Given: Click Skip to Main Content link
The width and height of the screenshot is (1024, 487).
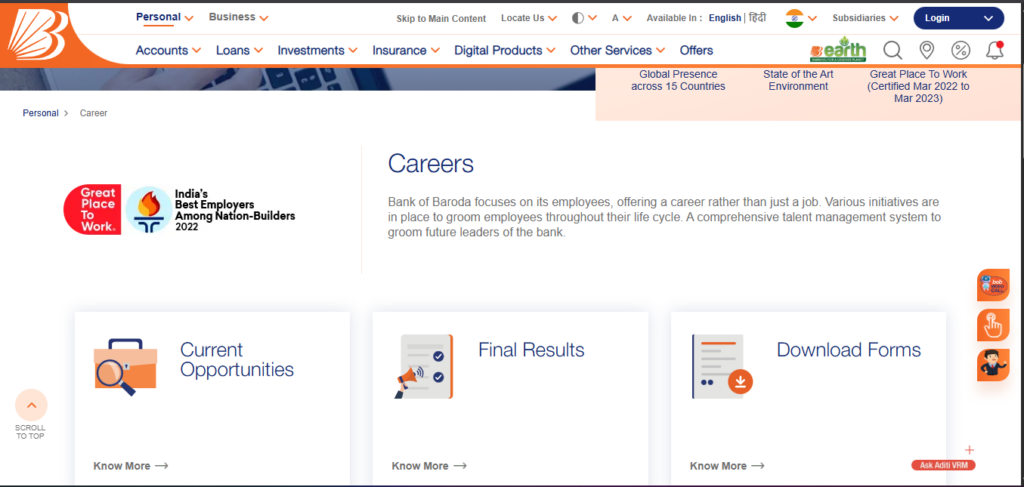Looking at the screenshot, I should pyautogui.click(x=441, y=19).
